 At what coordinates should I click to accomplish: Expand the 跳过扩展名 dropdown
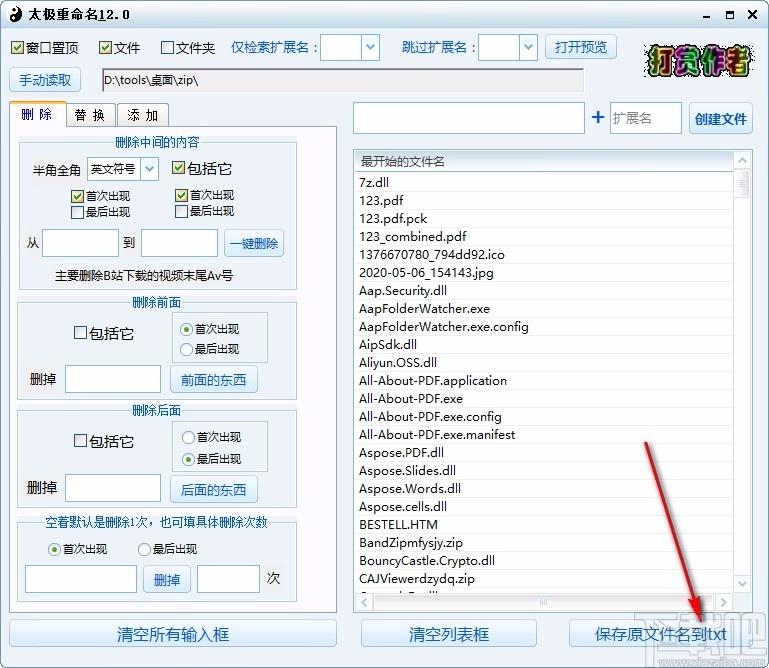pos(528,47)
